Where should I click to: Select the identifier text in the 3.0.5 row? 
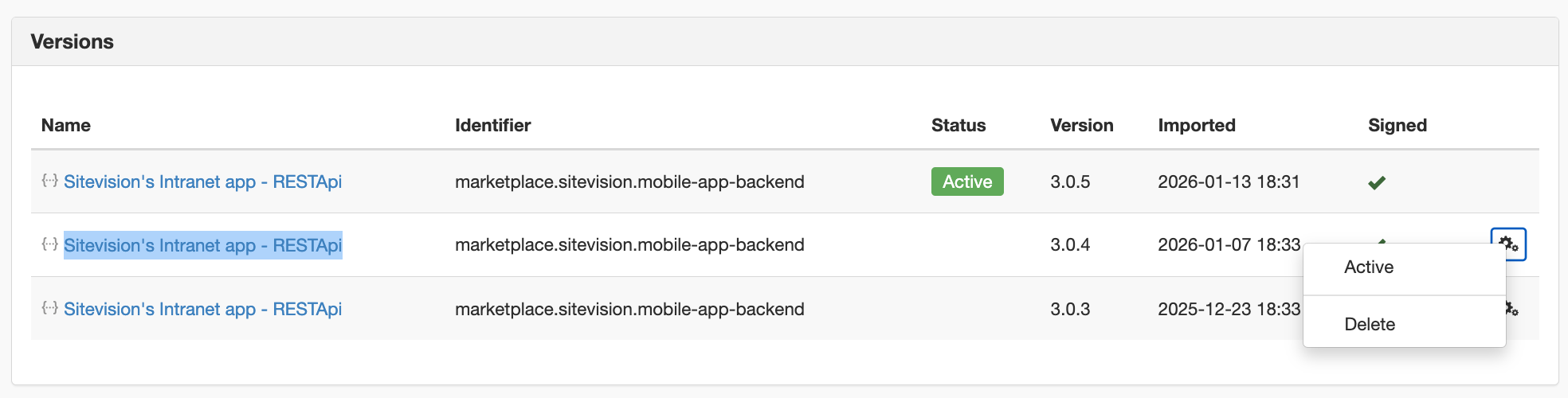click(629, 181)
